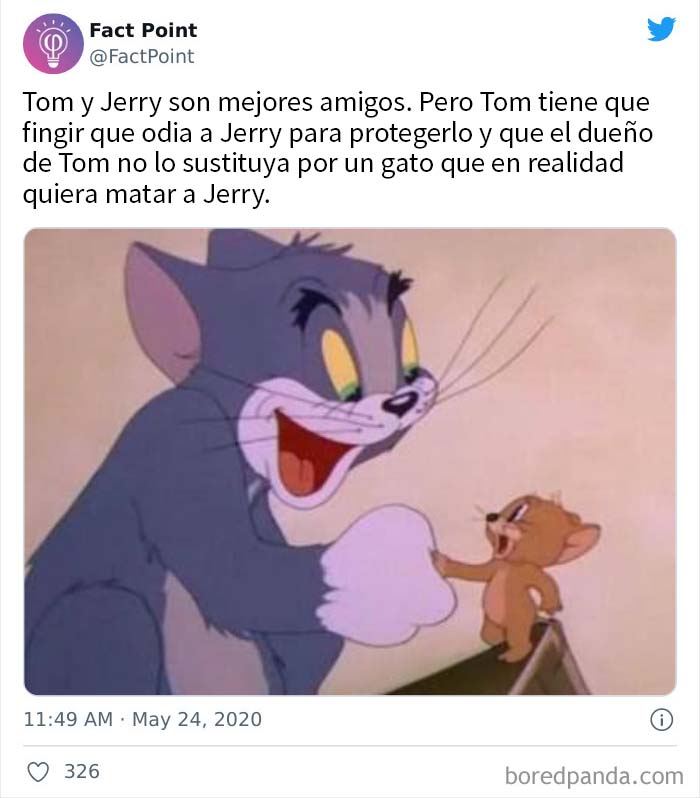Click Tom's black nose in picture

401,404
